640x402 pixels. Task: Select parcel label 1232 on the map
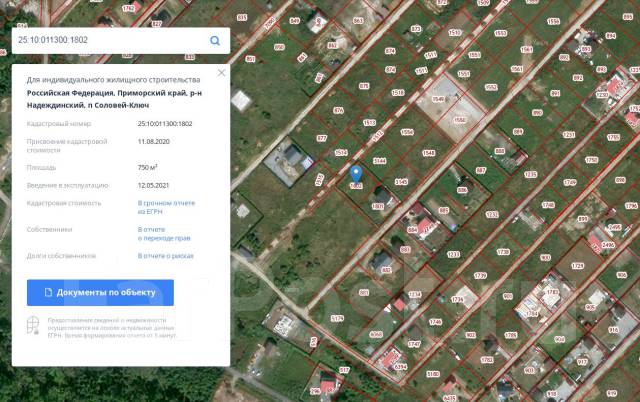coord(492,214)
